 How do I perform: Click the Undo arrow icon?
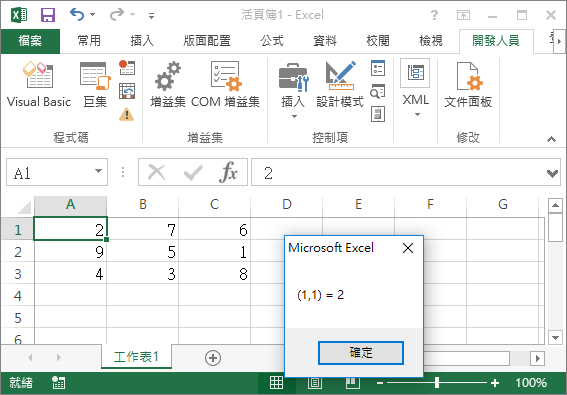[x=77, y=15]
